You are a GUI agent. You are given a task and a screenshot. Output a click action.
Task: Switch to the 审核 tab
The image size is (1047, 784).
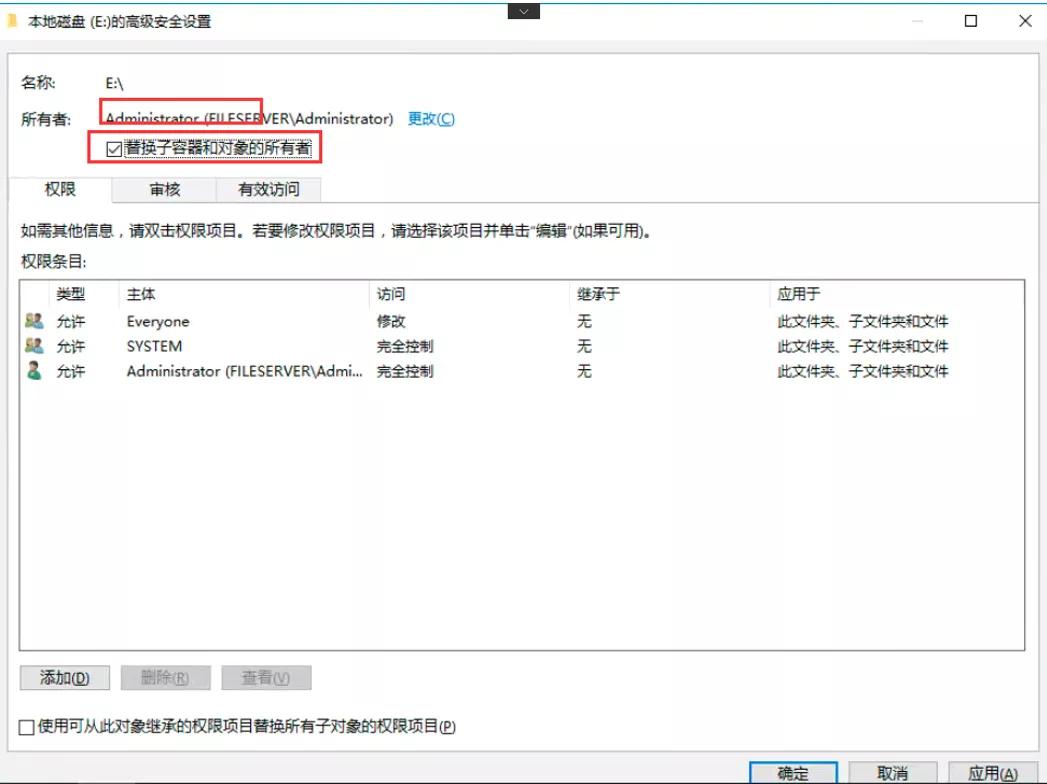tap(164, 189)
